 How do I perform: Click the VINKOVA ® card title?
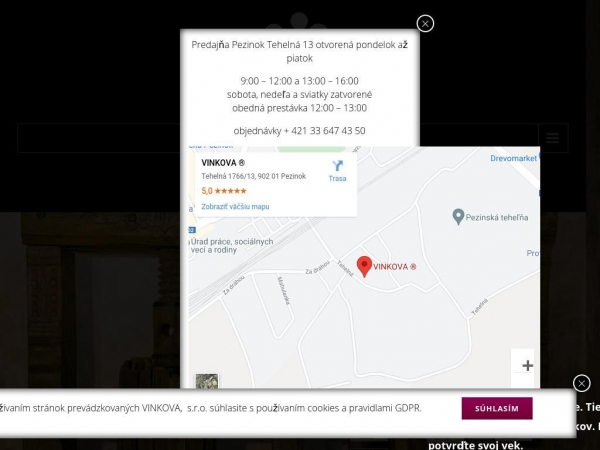pos(223,163)
